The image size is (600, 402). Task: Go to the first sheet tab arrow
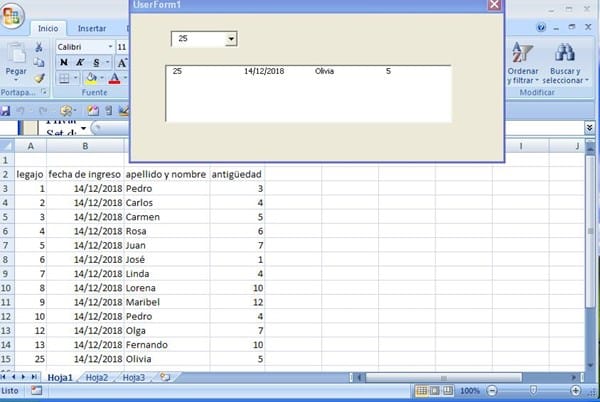pos(3,377)
